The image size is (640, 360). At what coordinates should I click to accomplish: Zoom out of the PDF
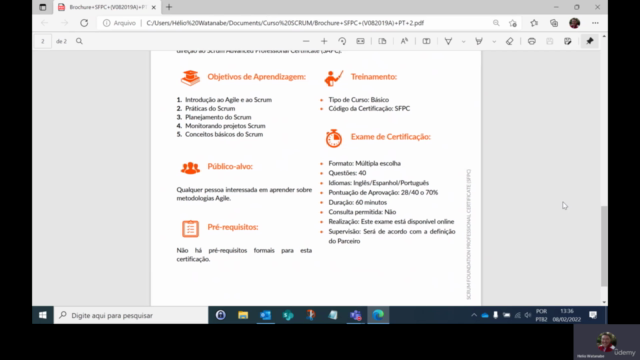[306, 41]
